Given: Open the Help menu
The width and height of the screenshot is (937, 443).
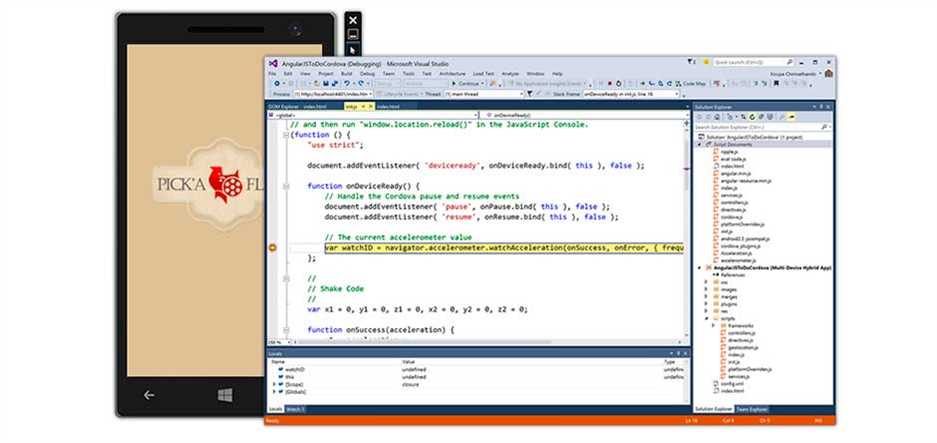Looking at the screenshot, I should (557, 74).
